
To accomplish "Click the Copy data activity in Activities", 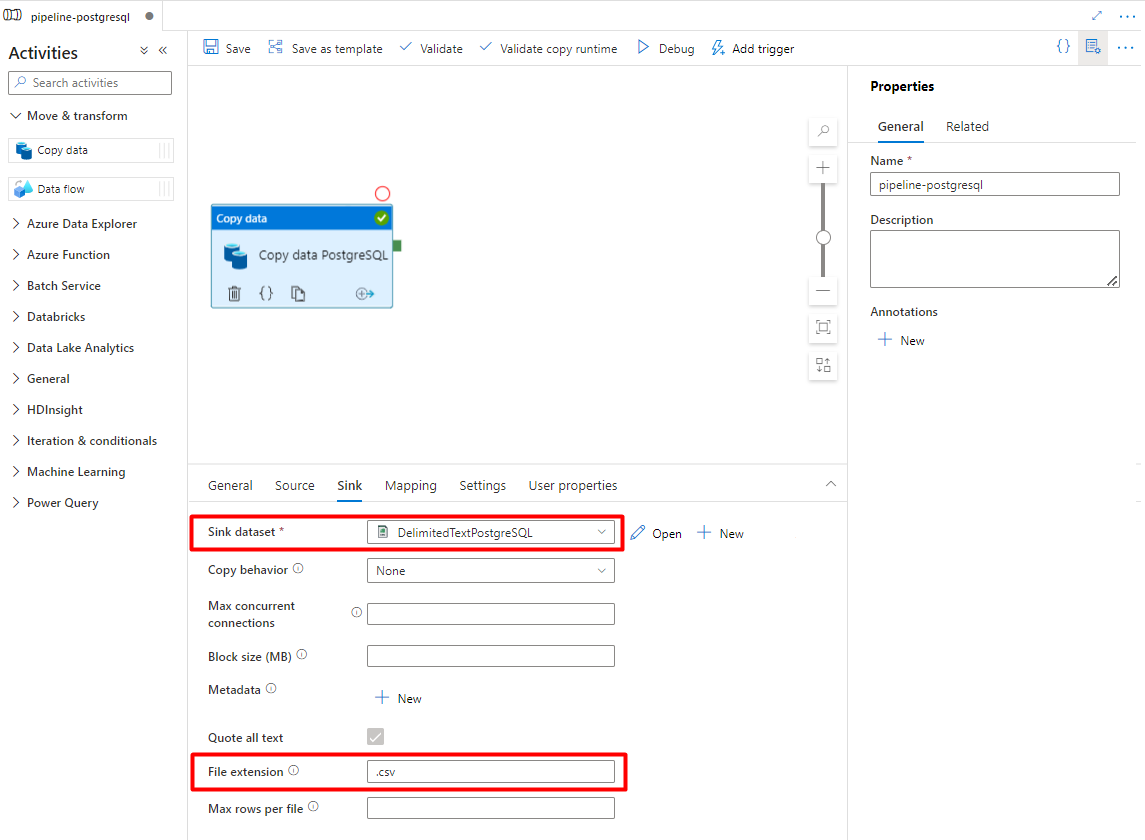I will click(x=91, y=150).
